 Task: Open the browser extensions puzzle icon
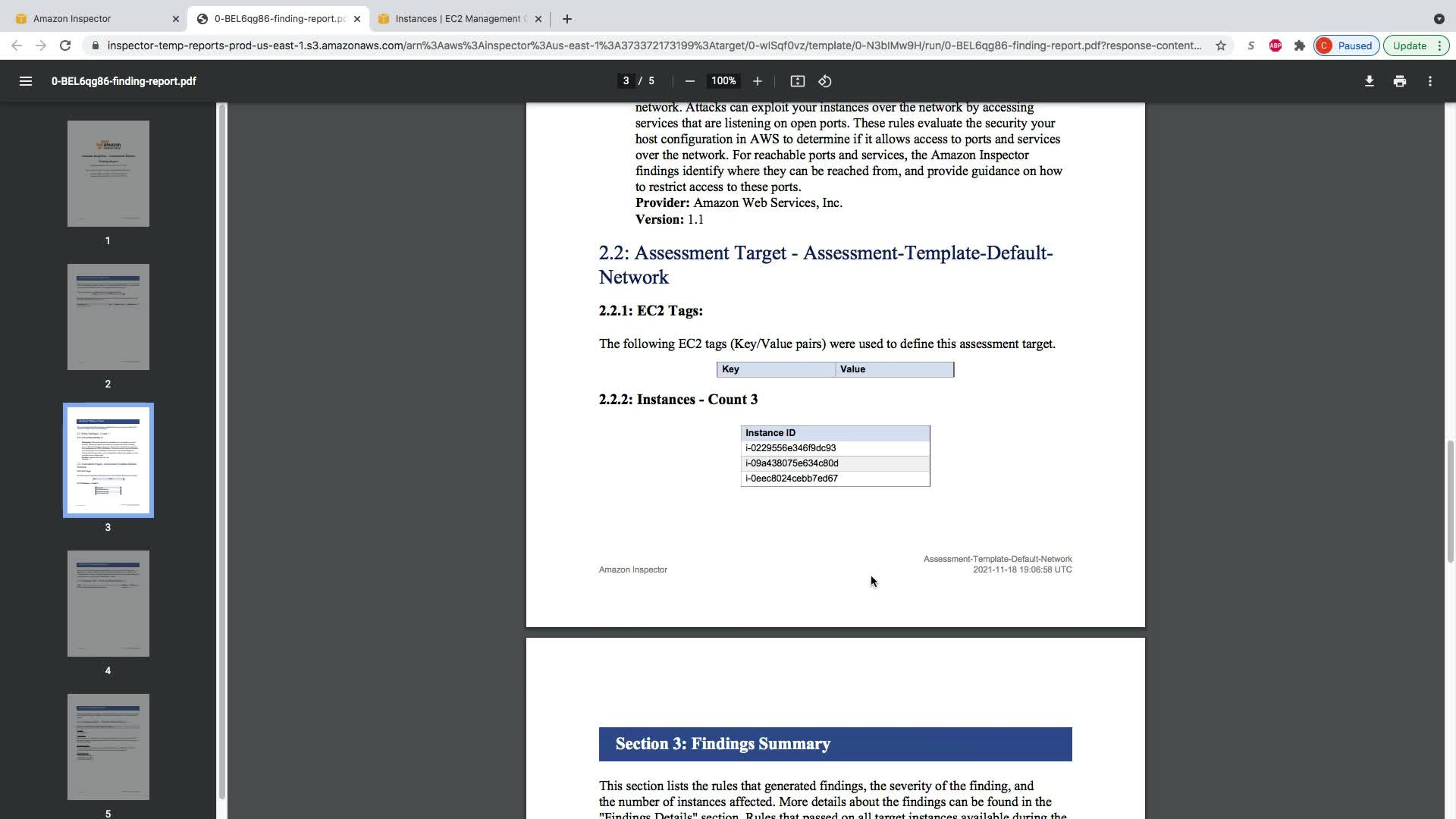1299,45
